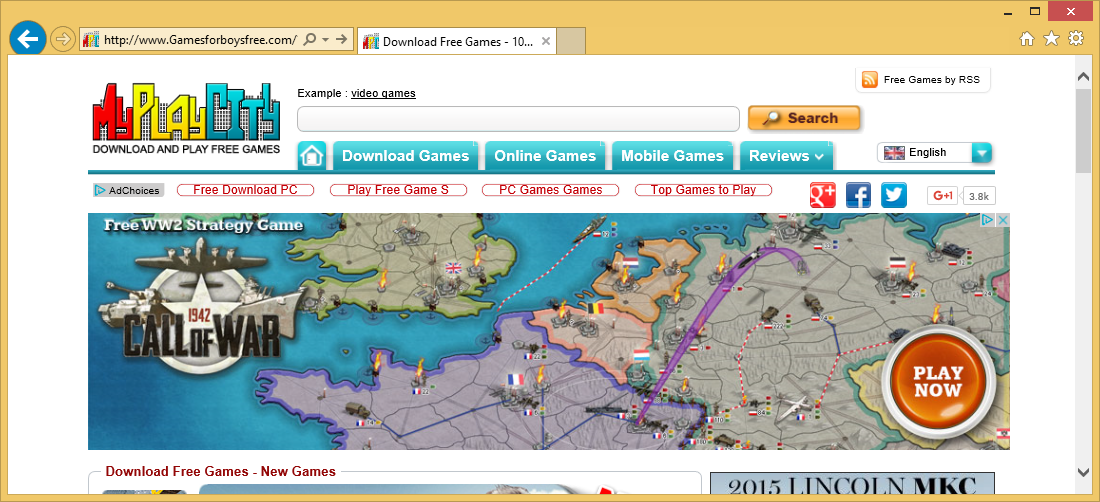Click the orange RSS feed icon
The width and height of the screenshot is (1100, 502).
870,79
